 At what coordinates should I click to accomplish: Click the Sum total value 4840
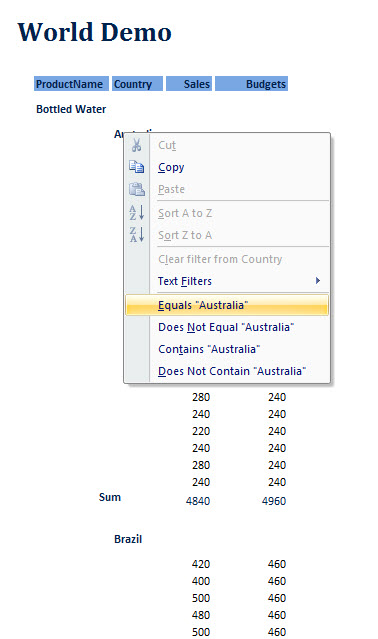198,501
